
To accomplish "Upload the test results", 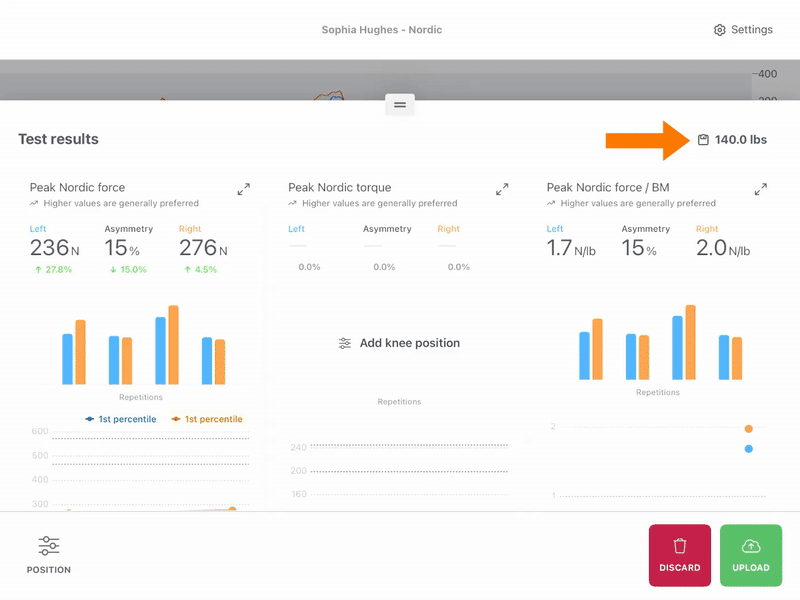I will (751, 555).
